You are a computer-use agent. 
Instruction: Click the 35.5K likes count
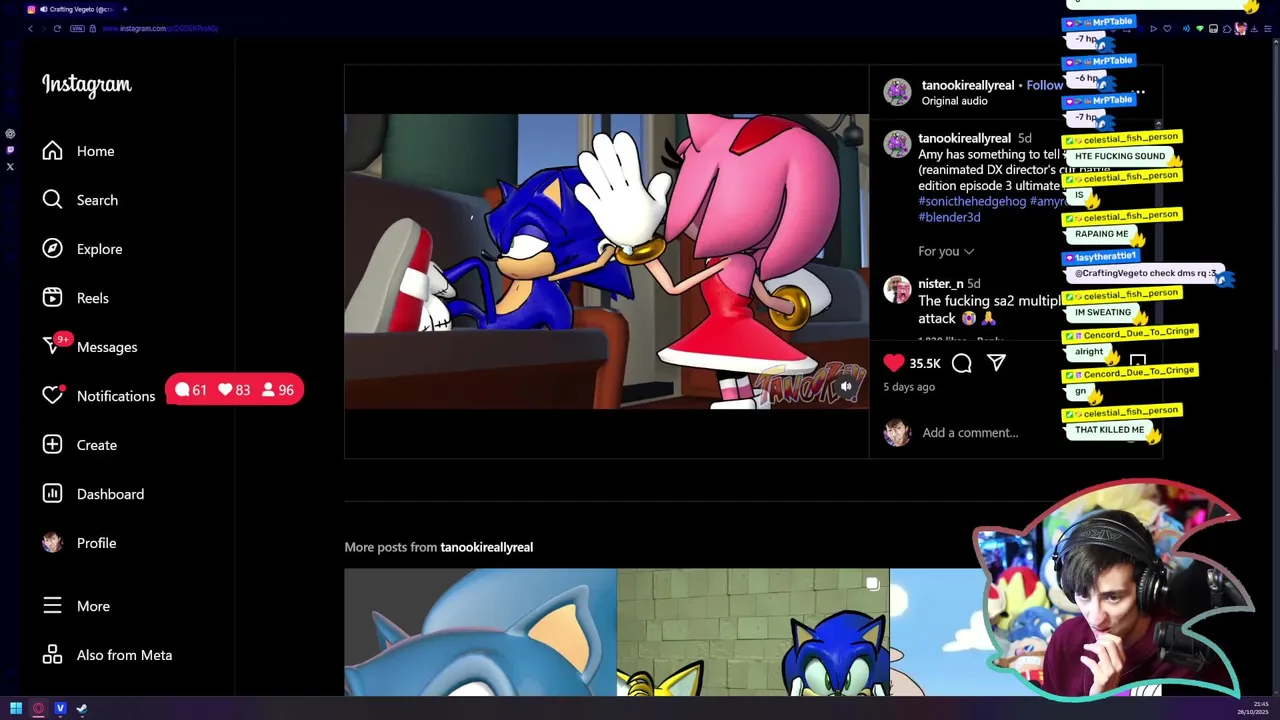point(925,364)
